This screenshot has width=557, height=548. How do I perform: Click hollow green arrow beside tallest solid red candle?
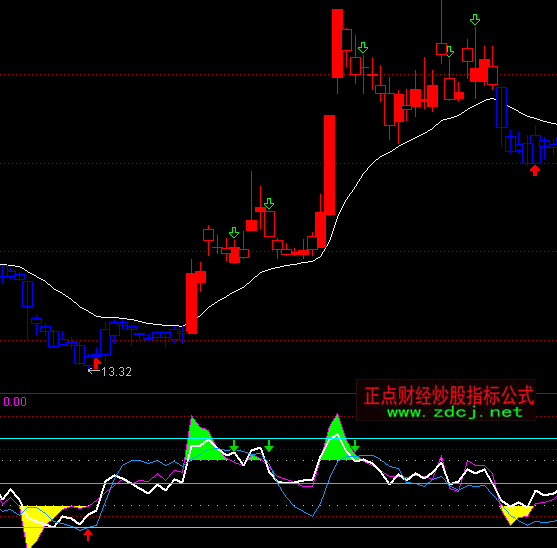[363, 48]
